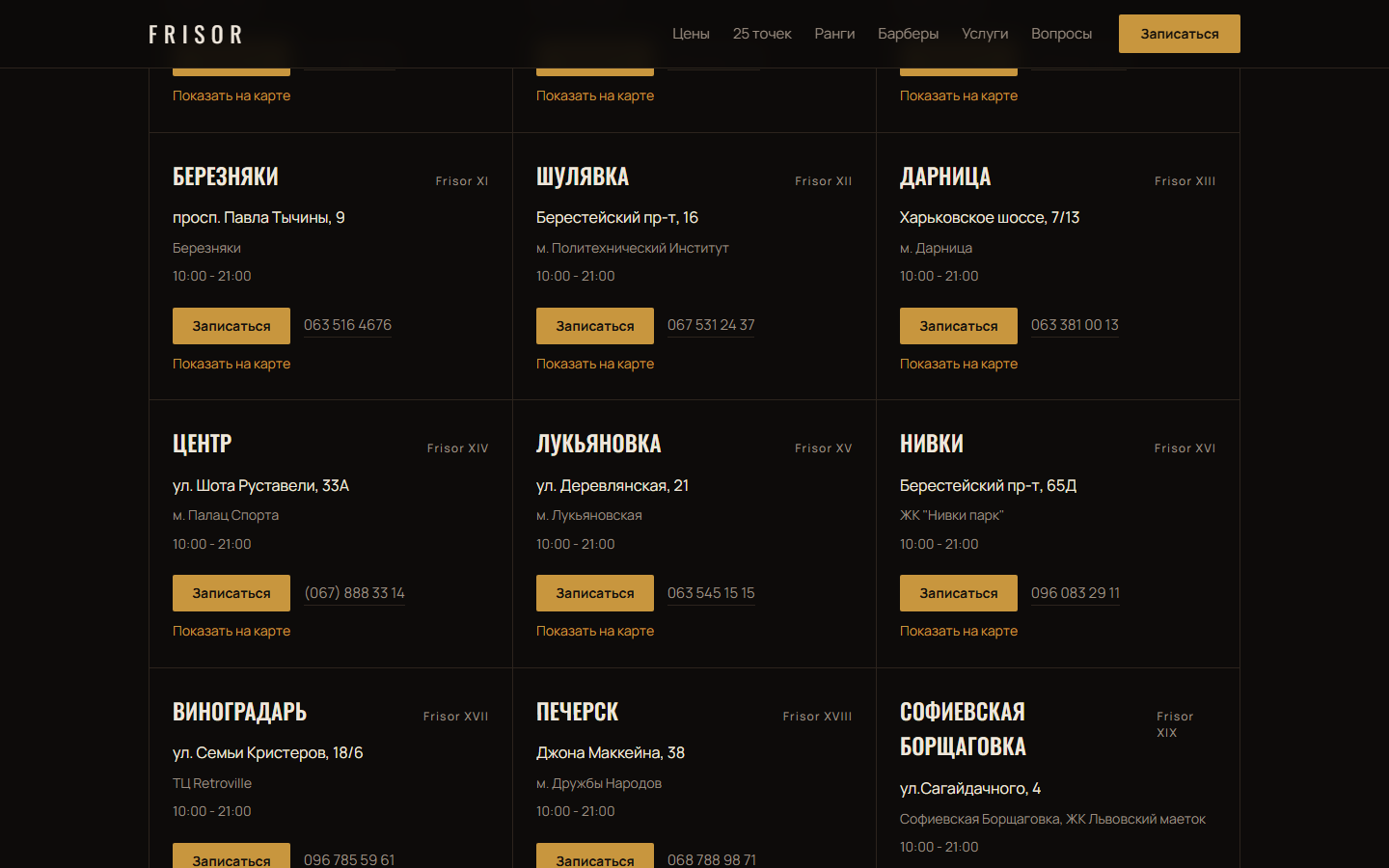Book at Лукьяновка with its Записаться button
Viewport: 1389px width, 868px height.
click(595, 593)
